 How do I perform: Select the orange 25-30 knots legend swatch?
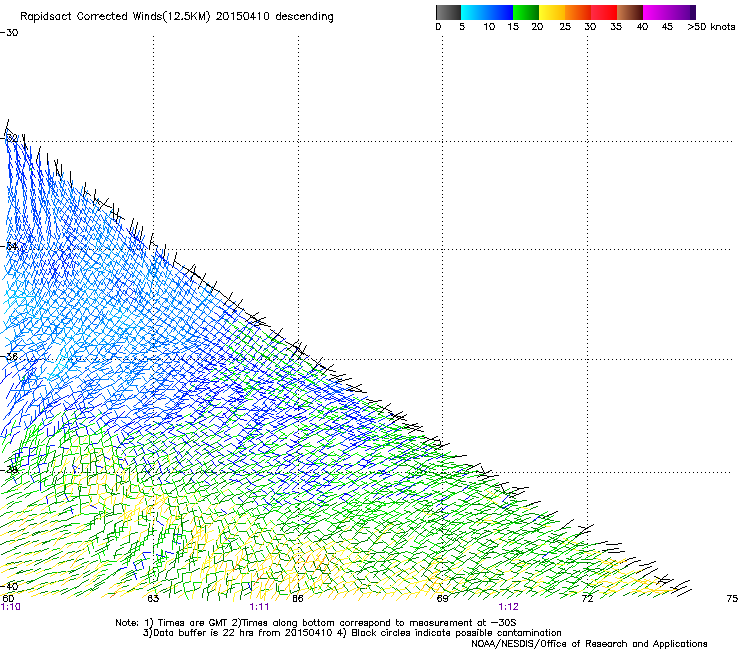tap(578, 12)
